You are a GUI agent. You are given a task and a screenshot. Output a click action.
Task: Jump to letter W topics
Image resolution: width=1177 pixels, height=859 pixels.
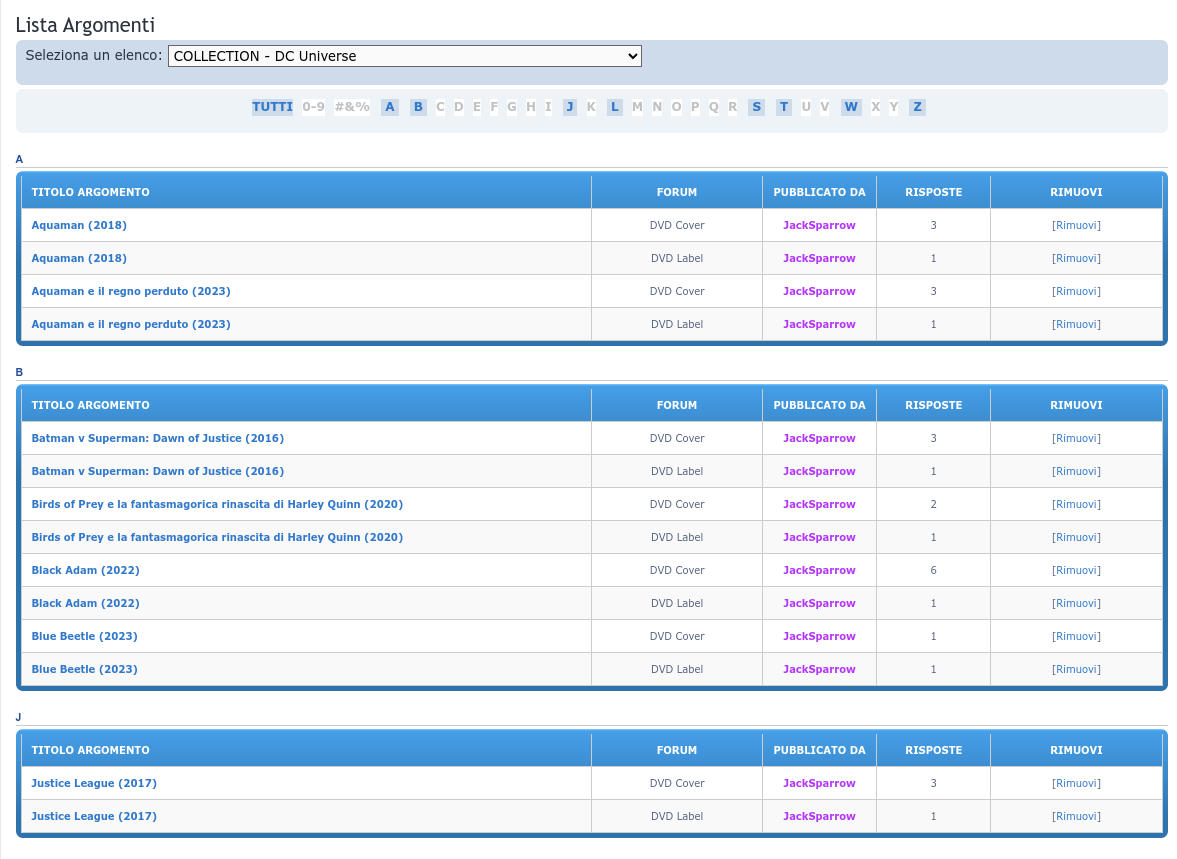pos(851,107)
